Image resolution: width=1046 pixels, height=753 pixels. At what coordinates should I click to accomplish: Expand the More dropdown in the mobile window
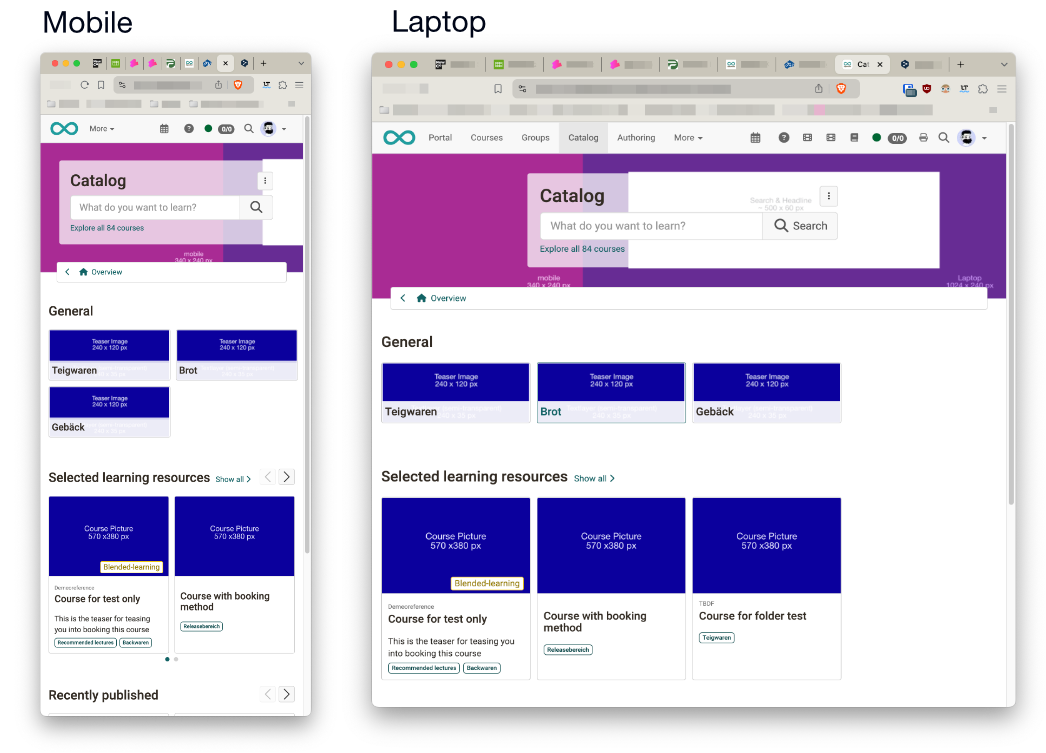click(101, 129)
